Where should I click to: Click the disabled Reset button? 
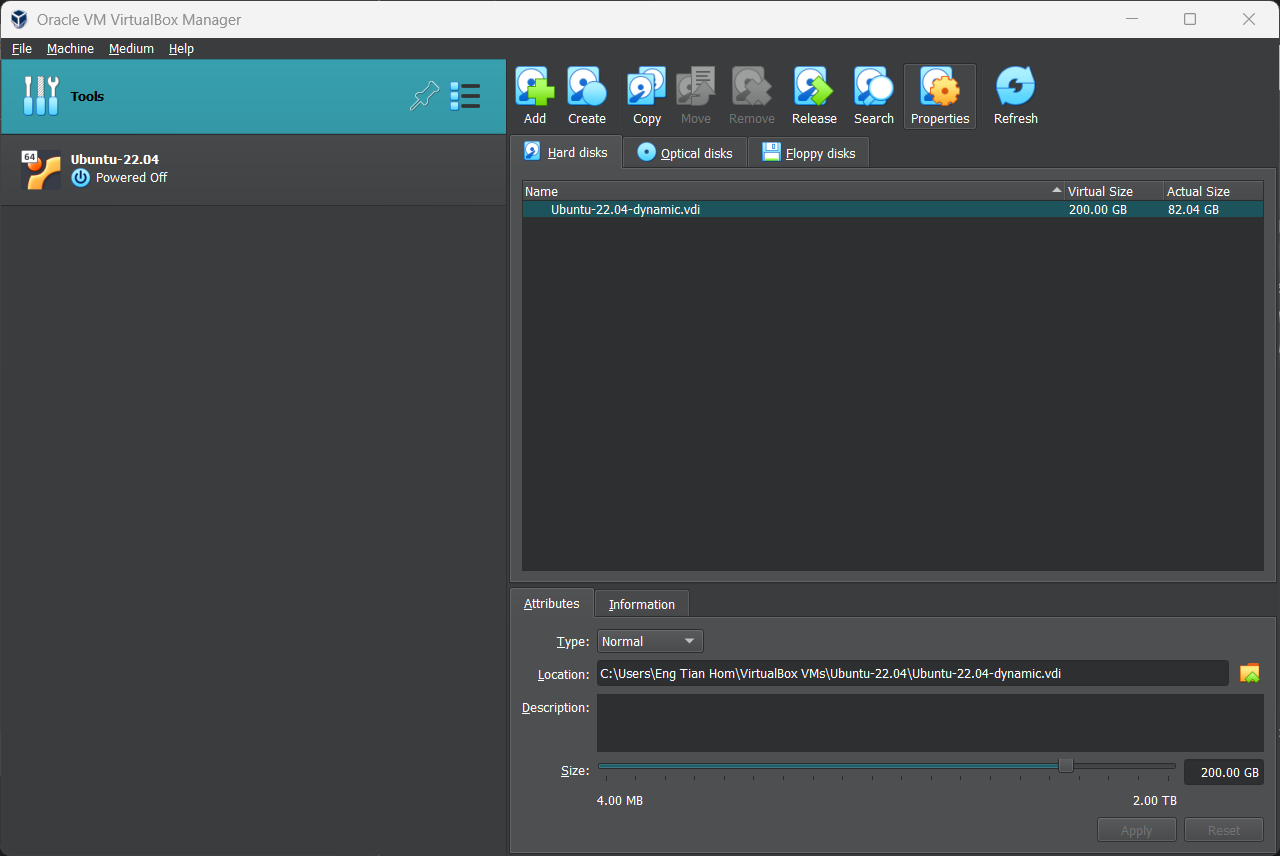coord(1224,830)
